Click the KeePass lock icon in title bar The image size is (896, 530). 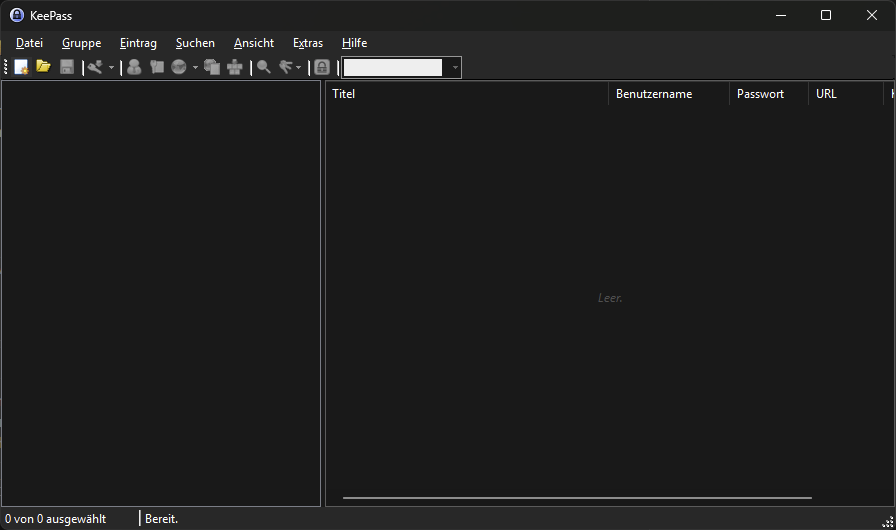click(17, 15)
